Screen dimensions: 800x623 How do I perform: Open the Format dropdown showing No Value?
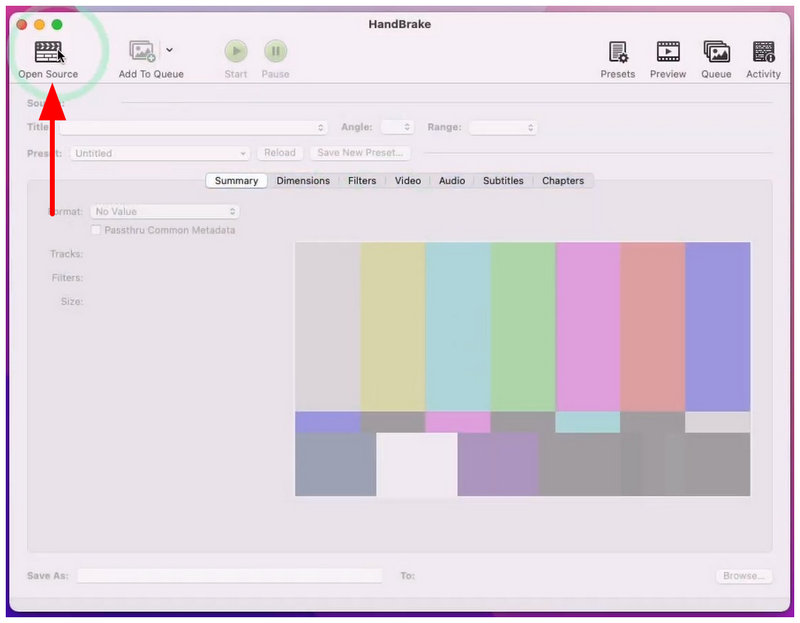point(165,211)
